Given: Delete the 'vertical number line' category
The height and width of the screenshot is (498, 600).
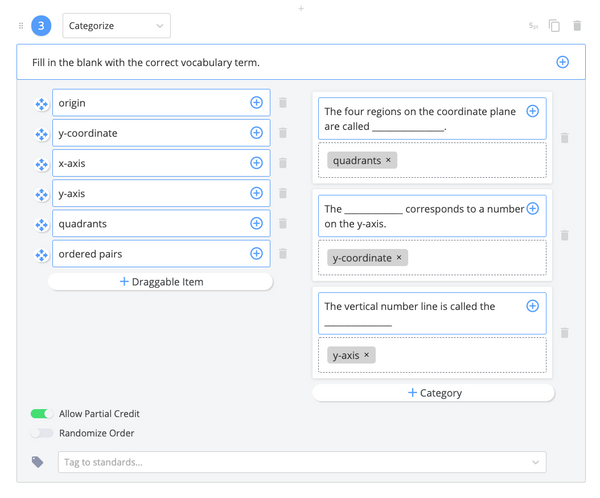Looking at the screenshot, I should click(564, 333).
